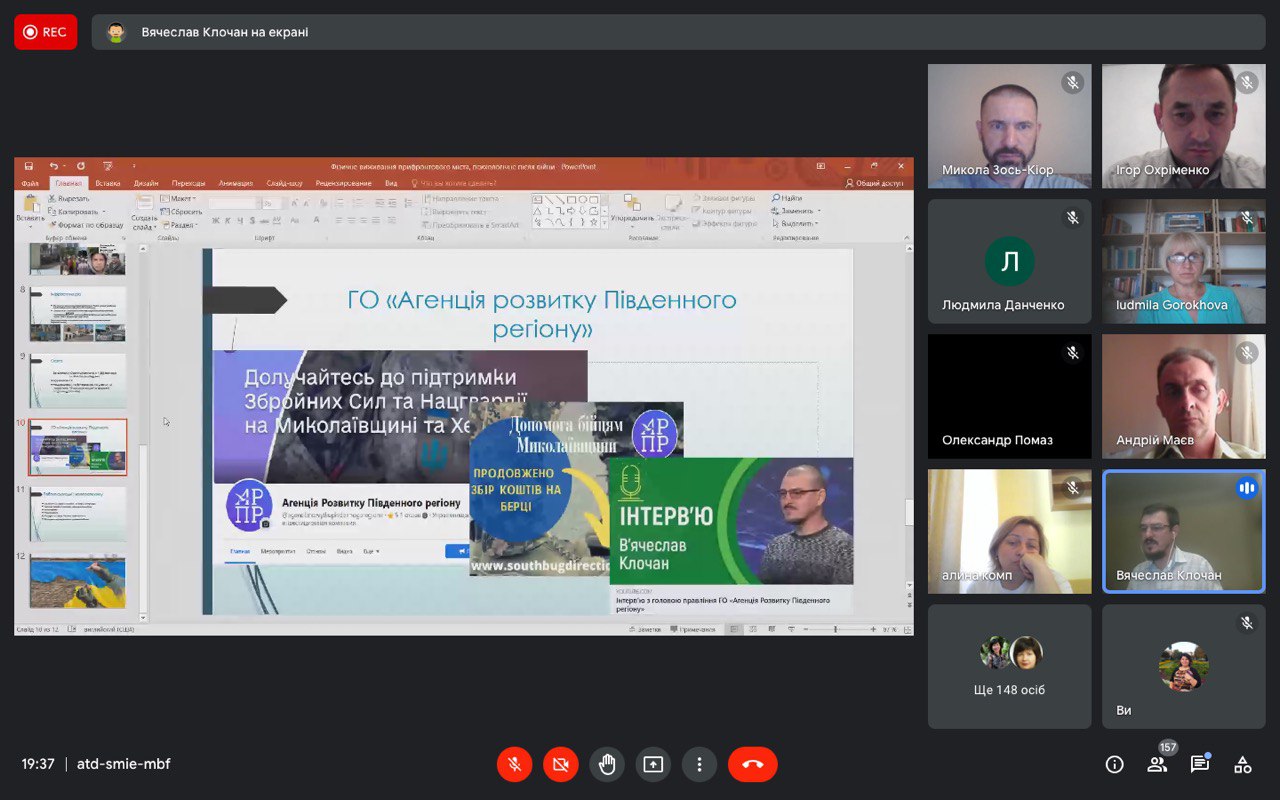Open Раздел section dropdown

179,225
